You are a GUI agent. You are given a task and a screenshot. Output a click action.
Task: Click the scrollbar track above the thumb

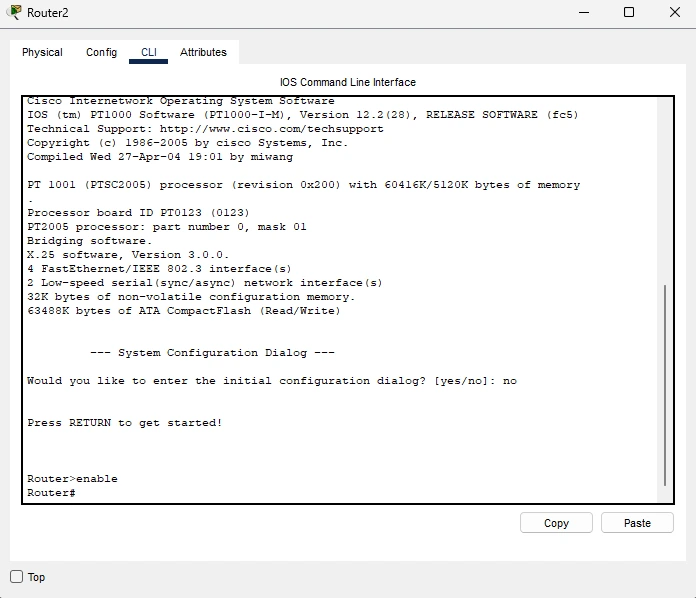664,190
